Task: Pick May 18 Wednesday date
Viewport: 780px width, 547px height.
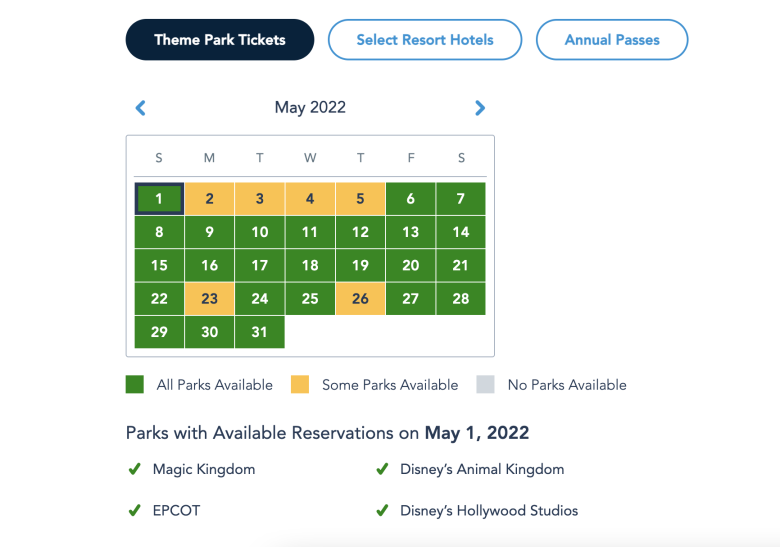Action: [x=310, y=266]
